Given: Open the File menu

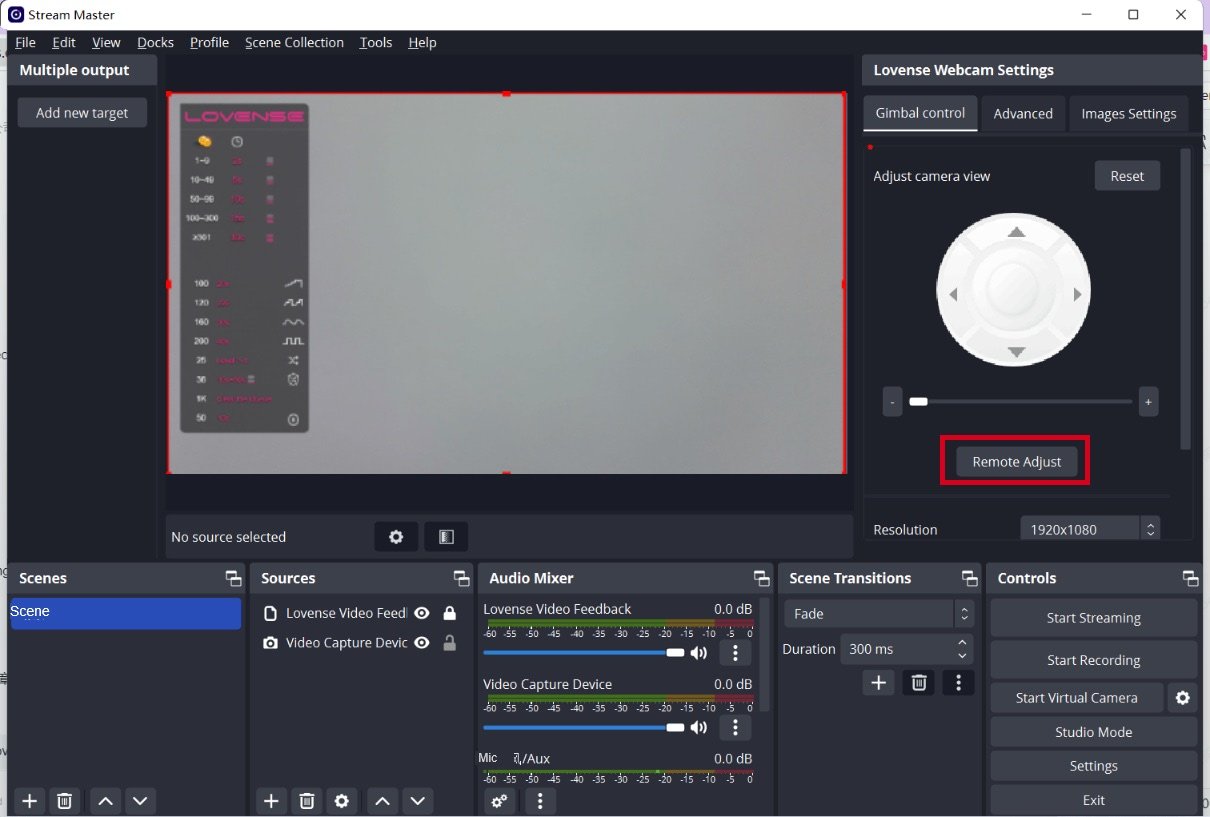Looking at the screenshot, I should (25, 42).
